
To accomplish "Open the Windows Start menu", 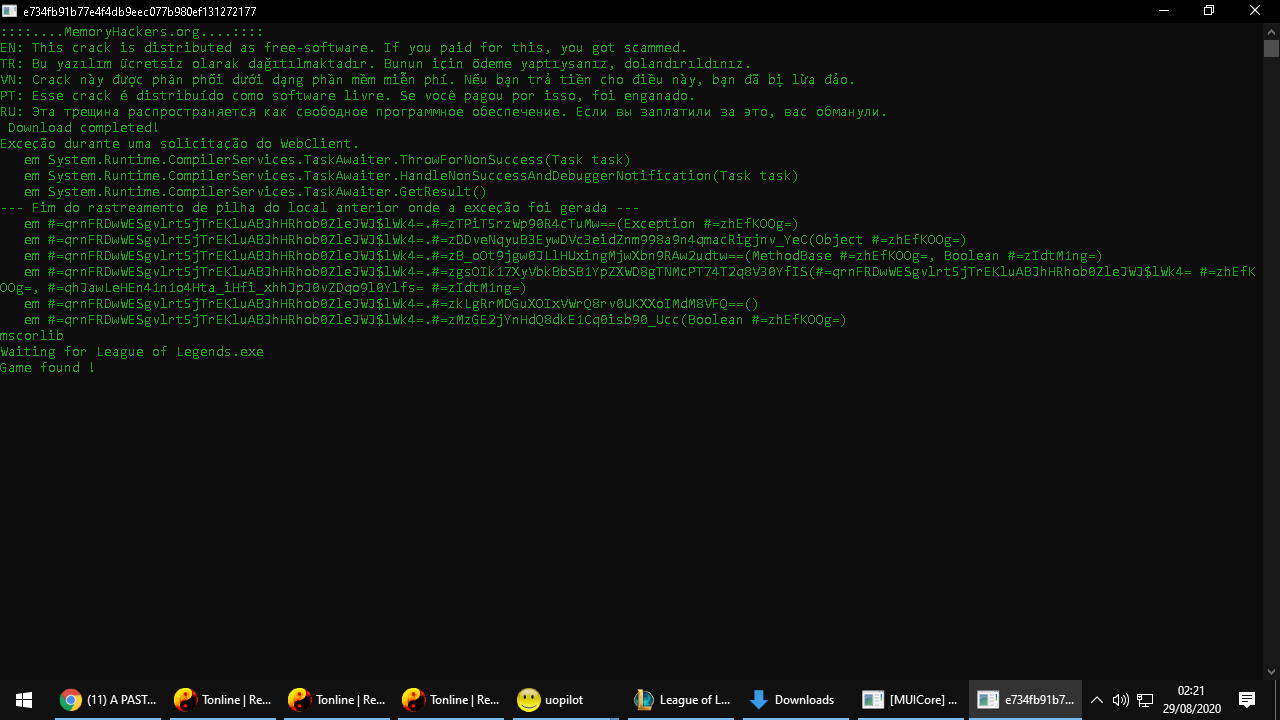I will tap(24, 700).
